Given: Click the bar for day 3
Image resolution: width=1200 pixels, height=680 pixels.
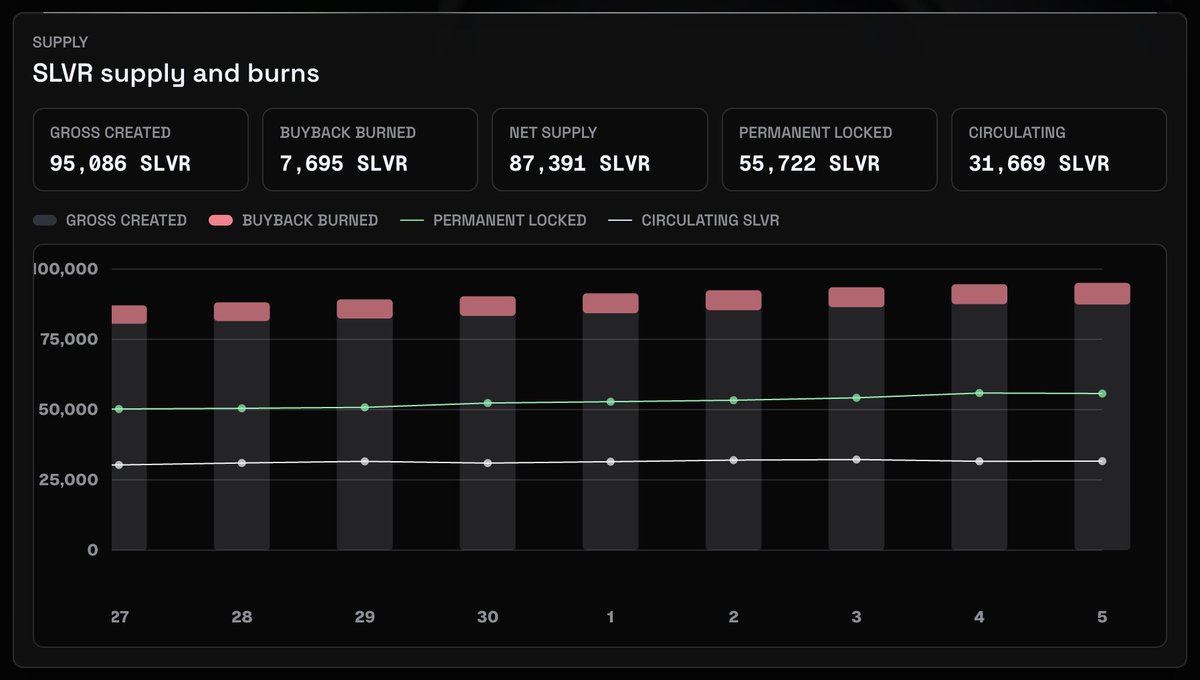Looking at the screenshot, I should click(x=857, y=419).
